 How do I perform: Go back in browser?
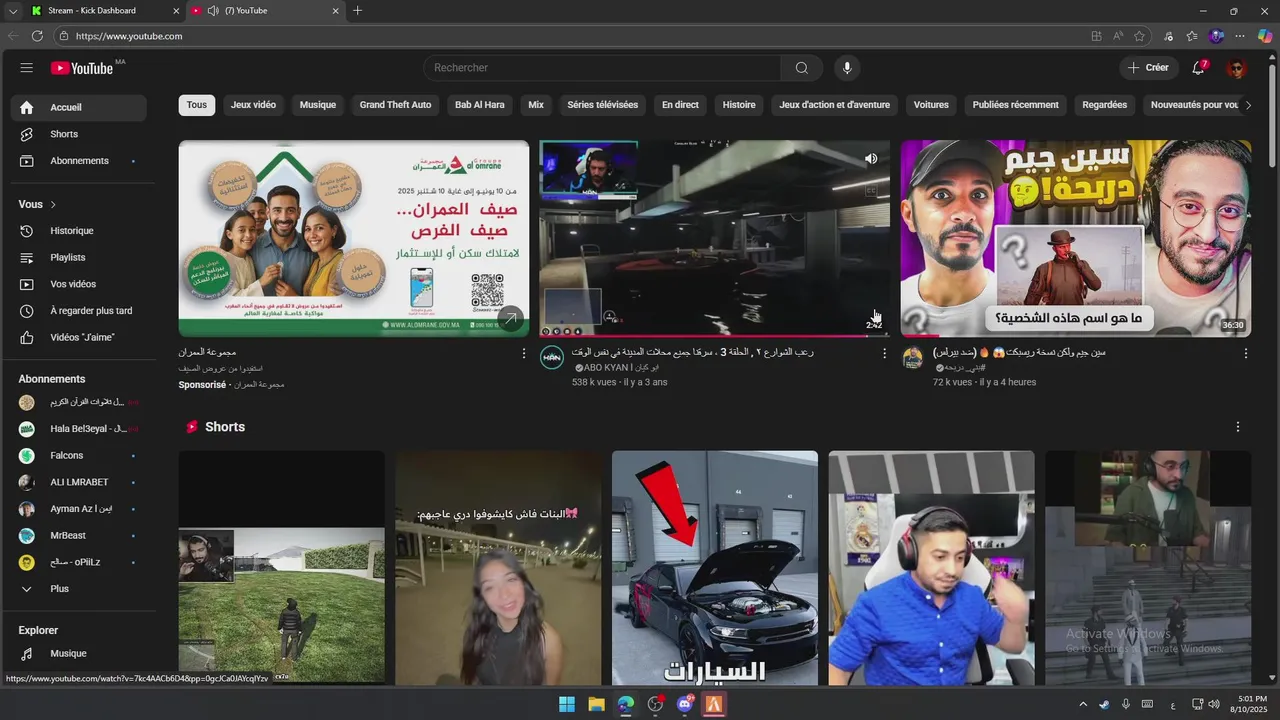coord(12,36)
